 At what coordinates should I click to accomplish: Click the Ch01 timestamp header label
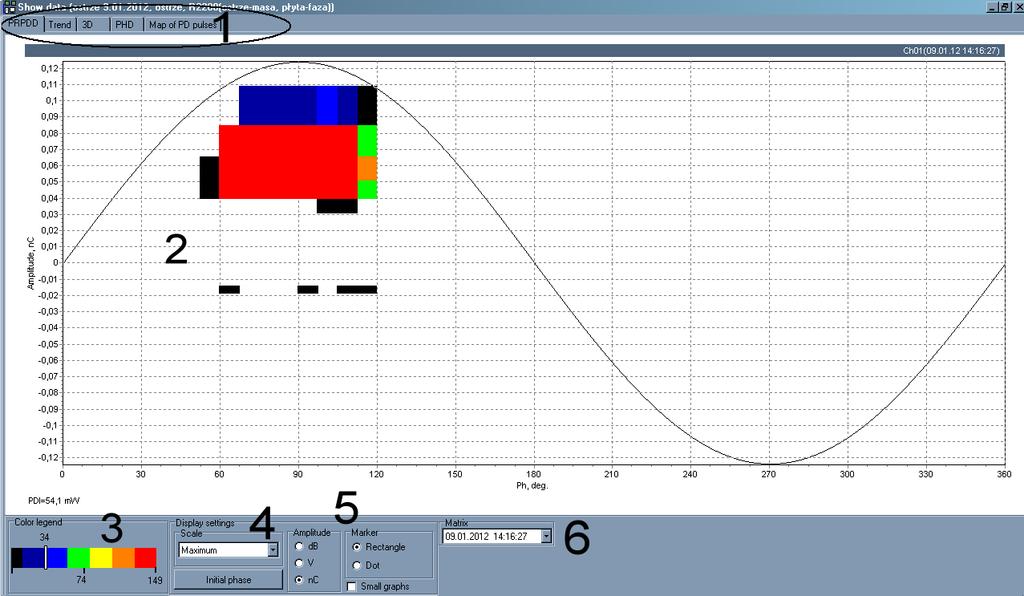pyautogui.click(x=951, y=50)
